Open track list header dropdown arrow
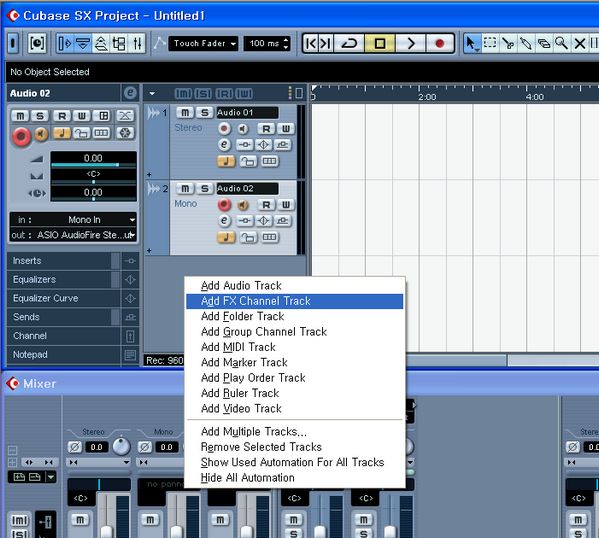The width and height of the screenshot is (599, 538). [152, 93]
